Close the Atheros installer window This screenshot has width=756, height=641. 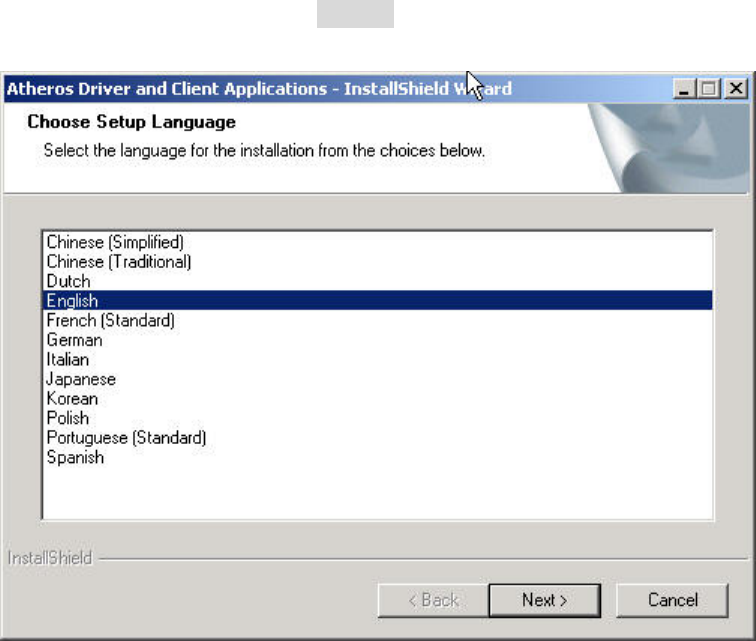[736, 89]
